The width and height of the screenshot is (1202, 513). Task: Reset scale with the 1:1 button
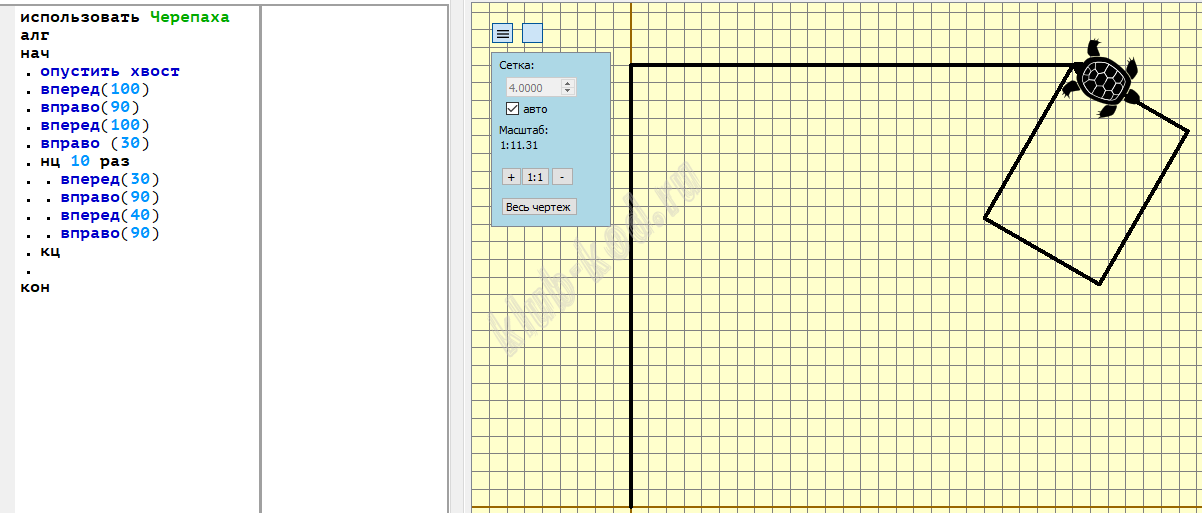[535, 177]
